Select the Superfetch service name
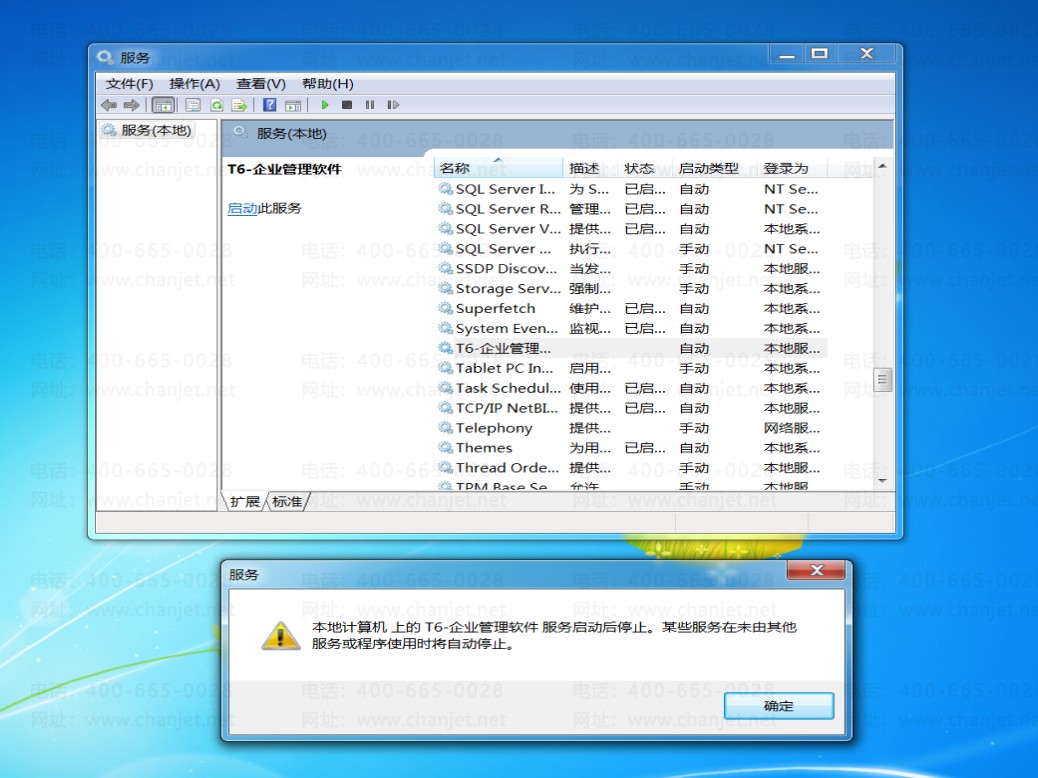1038x778 pixels. (x=495, y=309)
